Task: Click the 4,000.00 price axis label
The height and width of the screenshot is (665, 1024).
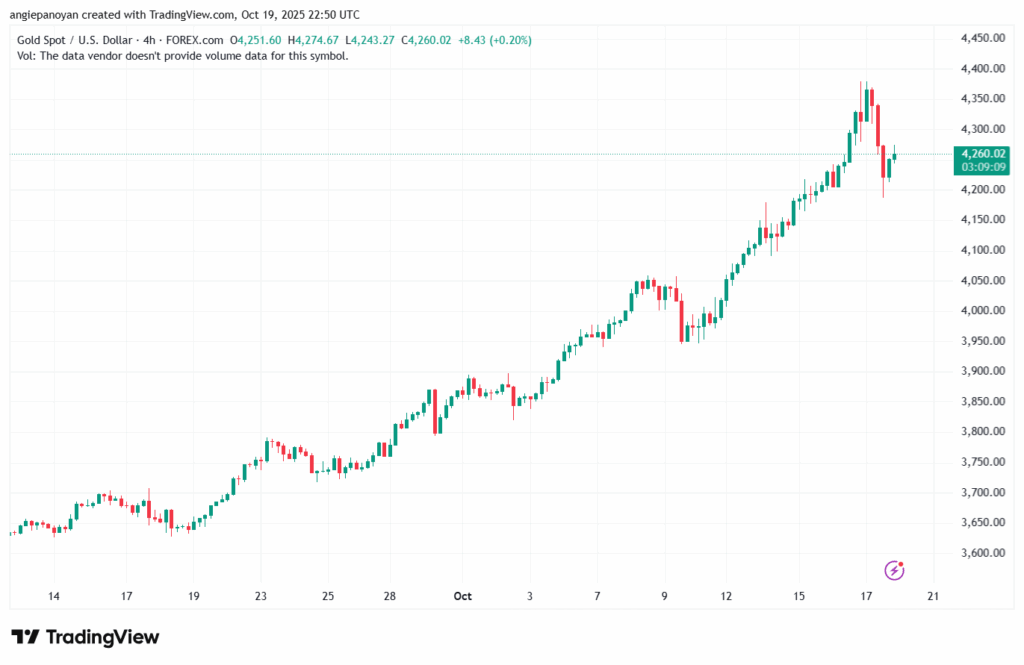Action: (981, 311)
